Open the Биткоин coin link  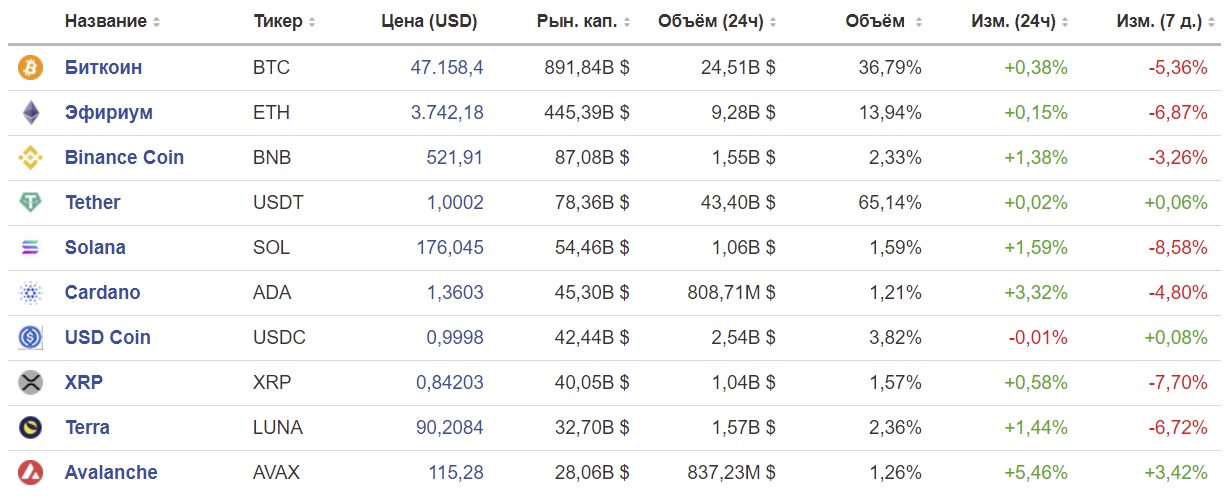coord(103,68)
